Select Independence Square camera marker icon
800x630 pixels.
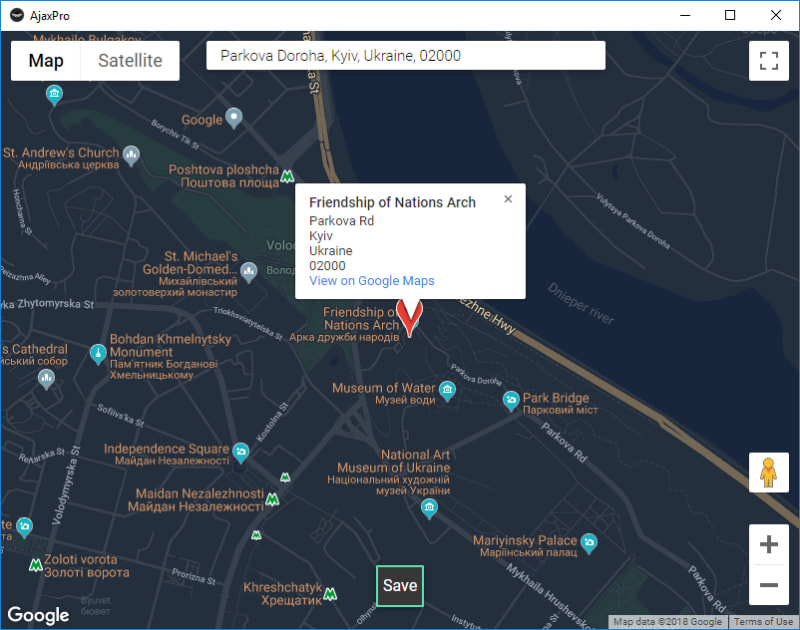(x=240, y=452)
